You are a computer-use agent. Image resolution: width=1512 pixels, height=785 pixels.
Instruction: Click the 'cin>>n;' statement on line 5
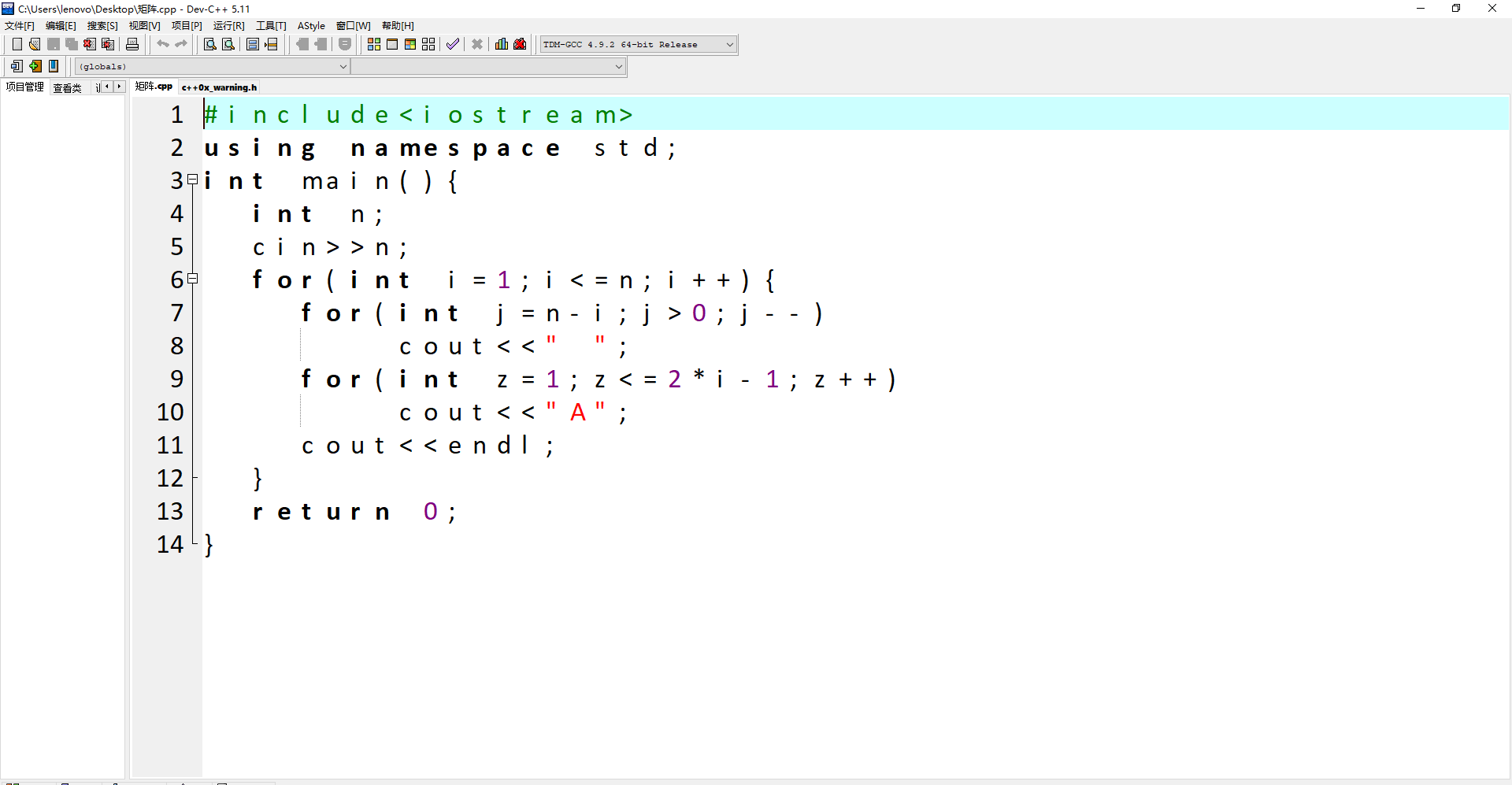tap(330, 247)
